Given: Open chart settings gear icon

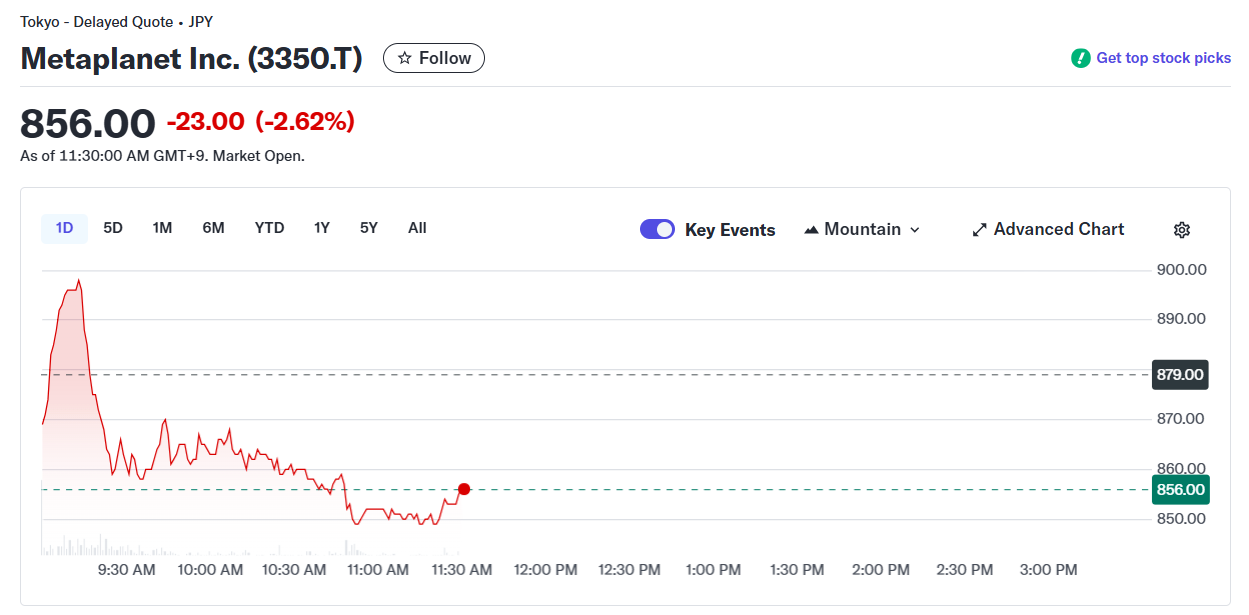Looking at the screenshot, I should (x=1181, y=230).
